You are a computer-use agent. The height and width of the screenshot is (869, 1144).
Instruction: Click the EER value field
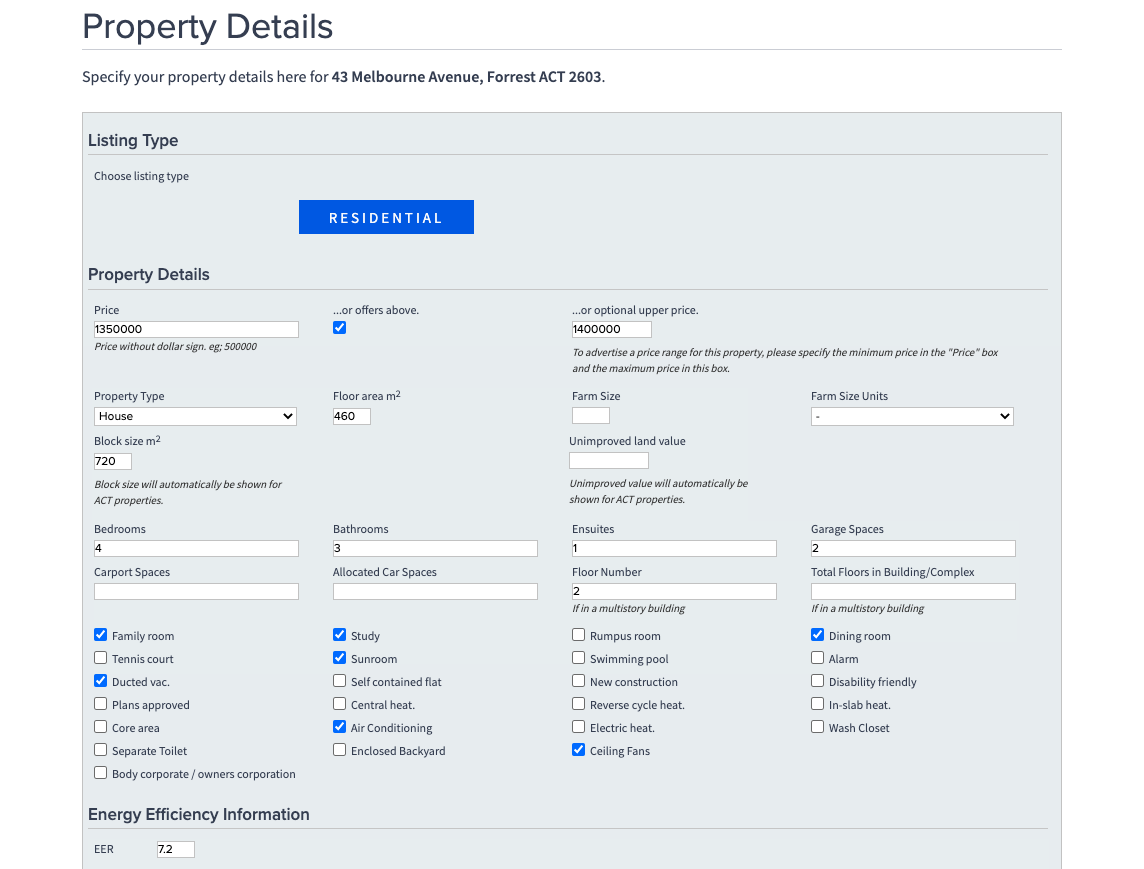pos(176,849)
